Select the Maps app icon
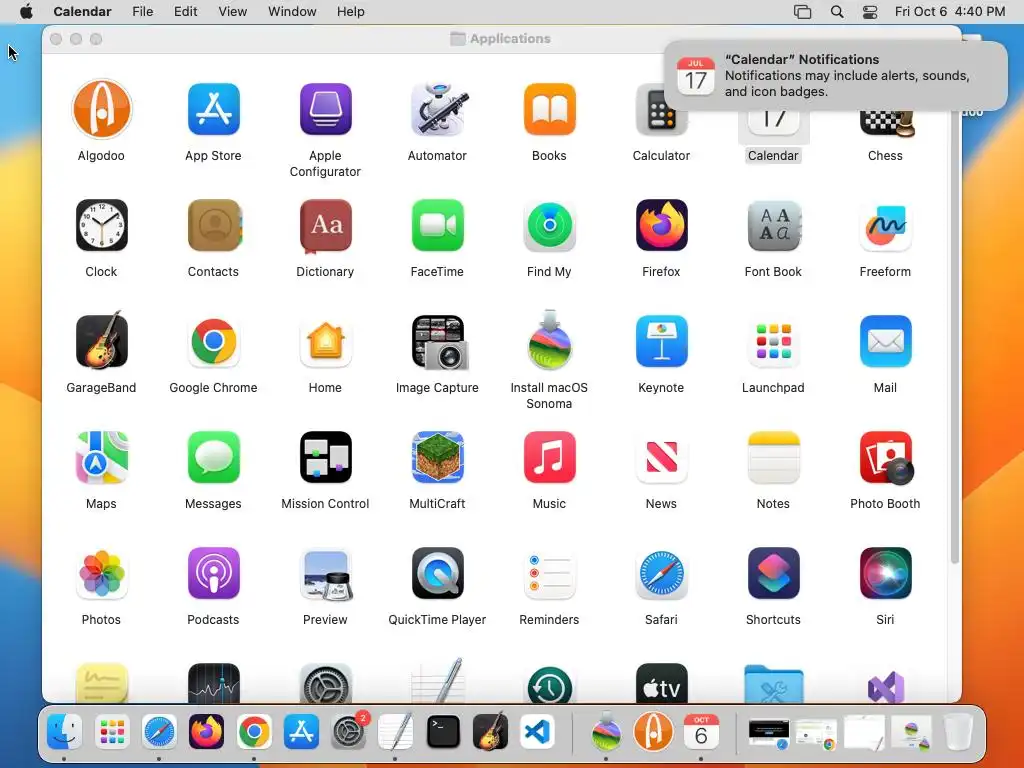1024x768 pixels. pyautogui.click(x=101, y=457)
